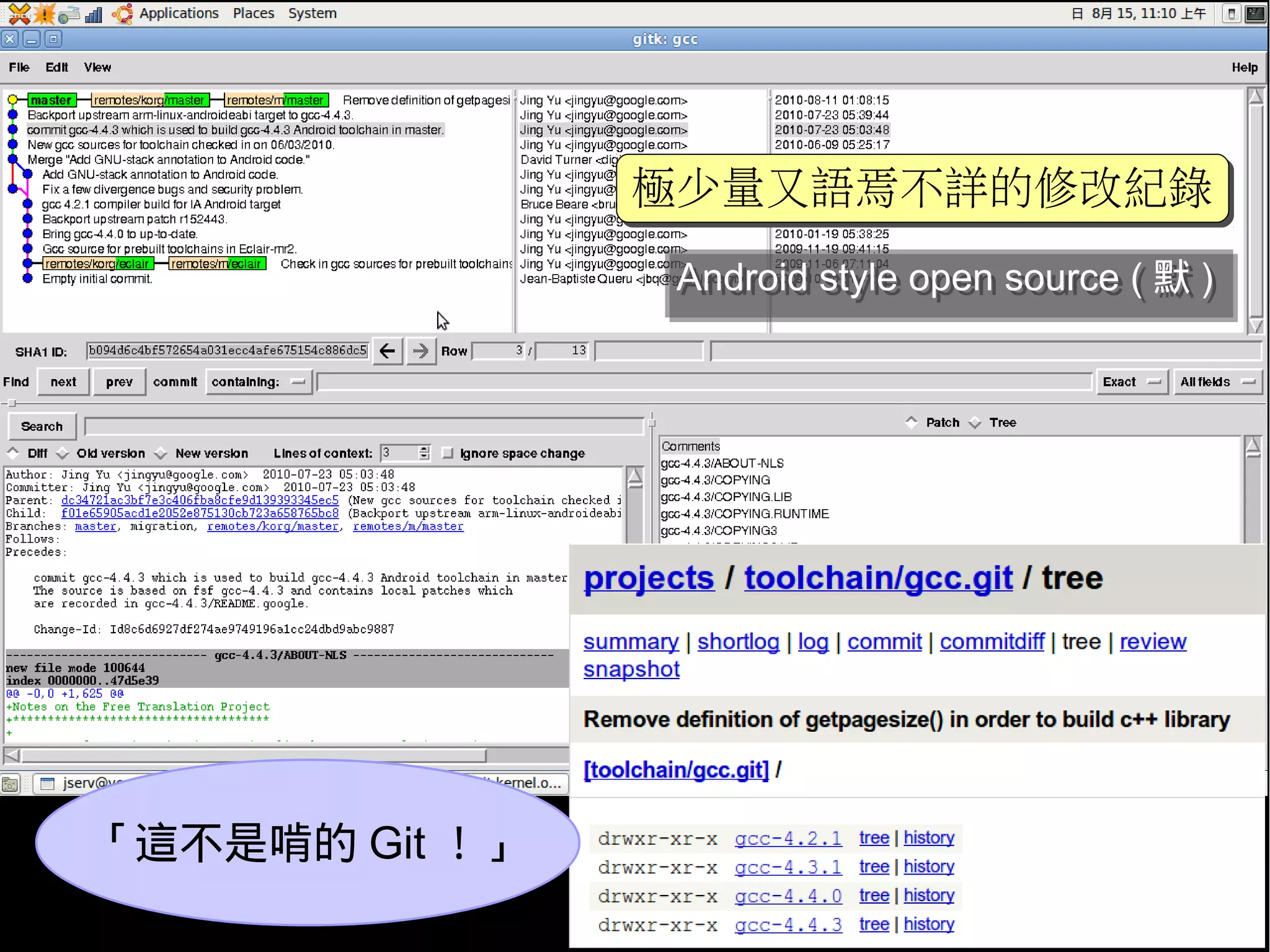Click the horizontal scrollbar left arrow in diff pane
Image resolution: width=1270 pixels, height=952 pixels.
click(x=12, y=755)
